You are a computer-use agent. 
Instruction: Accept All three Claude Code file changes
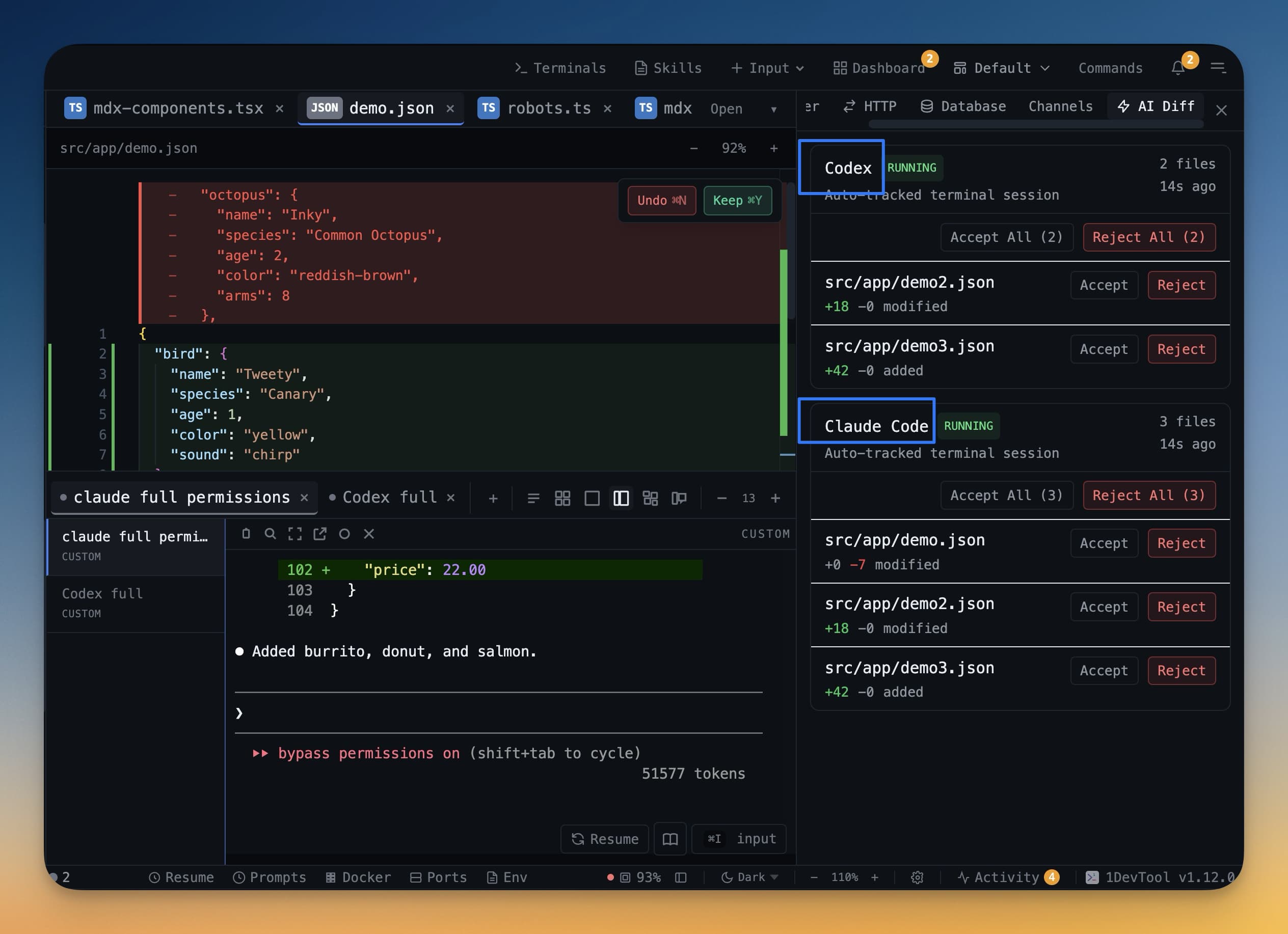(1006, 495)
